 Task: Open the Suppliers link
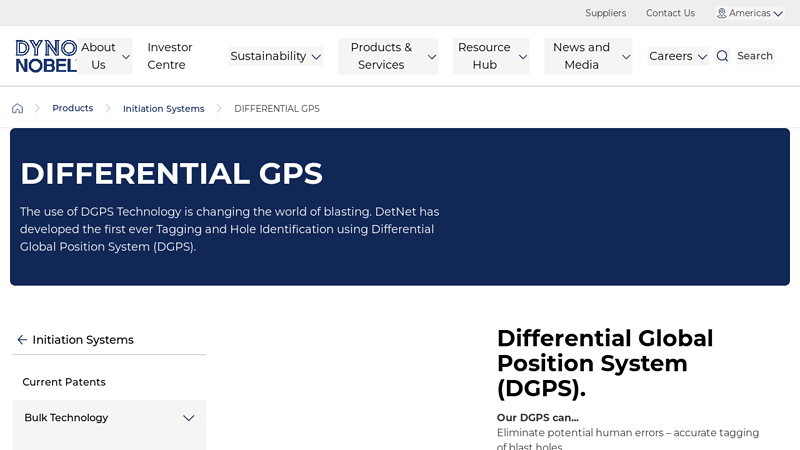[605, 13]
